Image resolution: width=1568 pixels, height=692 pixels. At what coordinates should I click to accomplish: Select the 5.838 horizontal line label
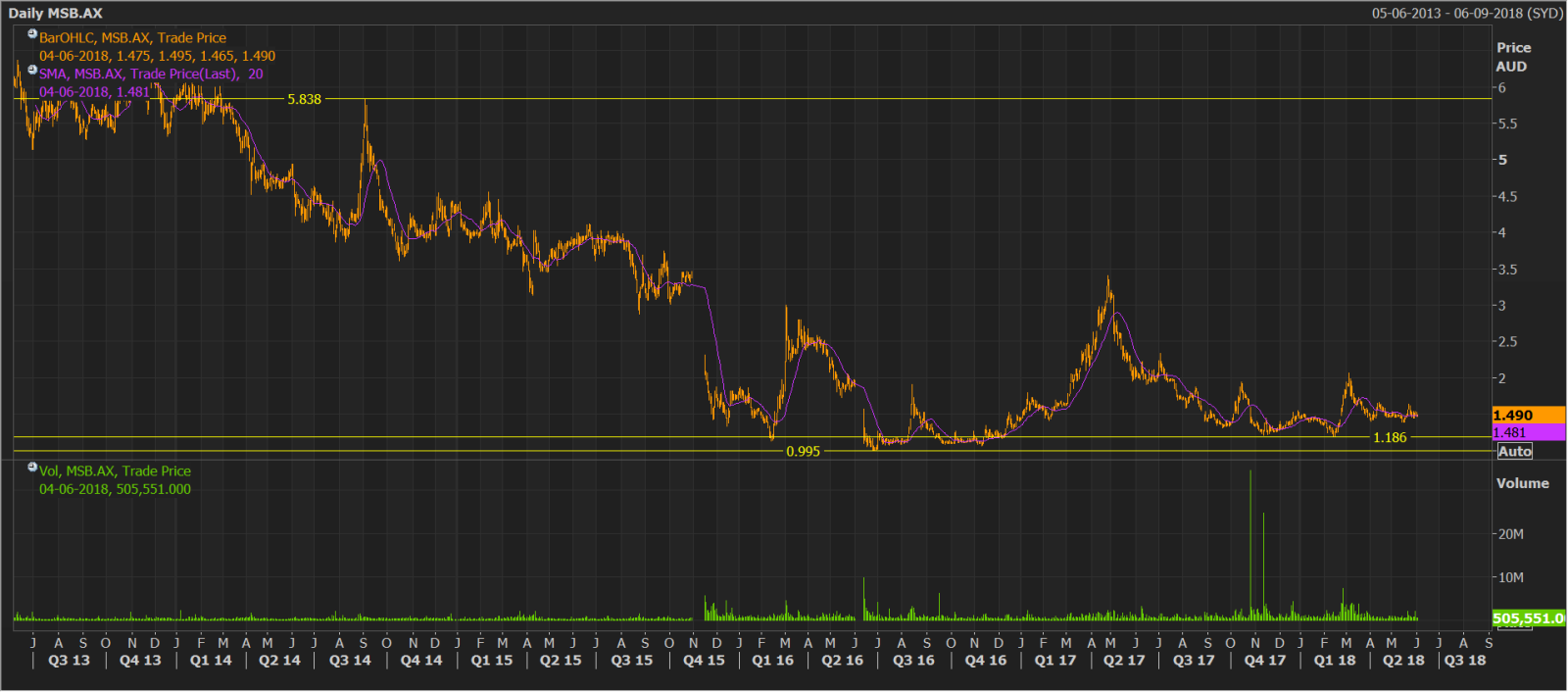pyautogui.click(x=304, y=99)
